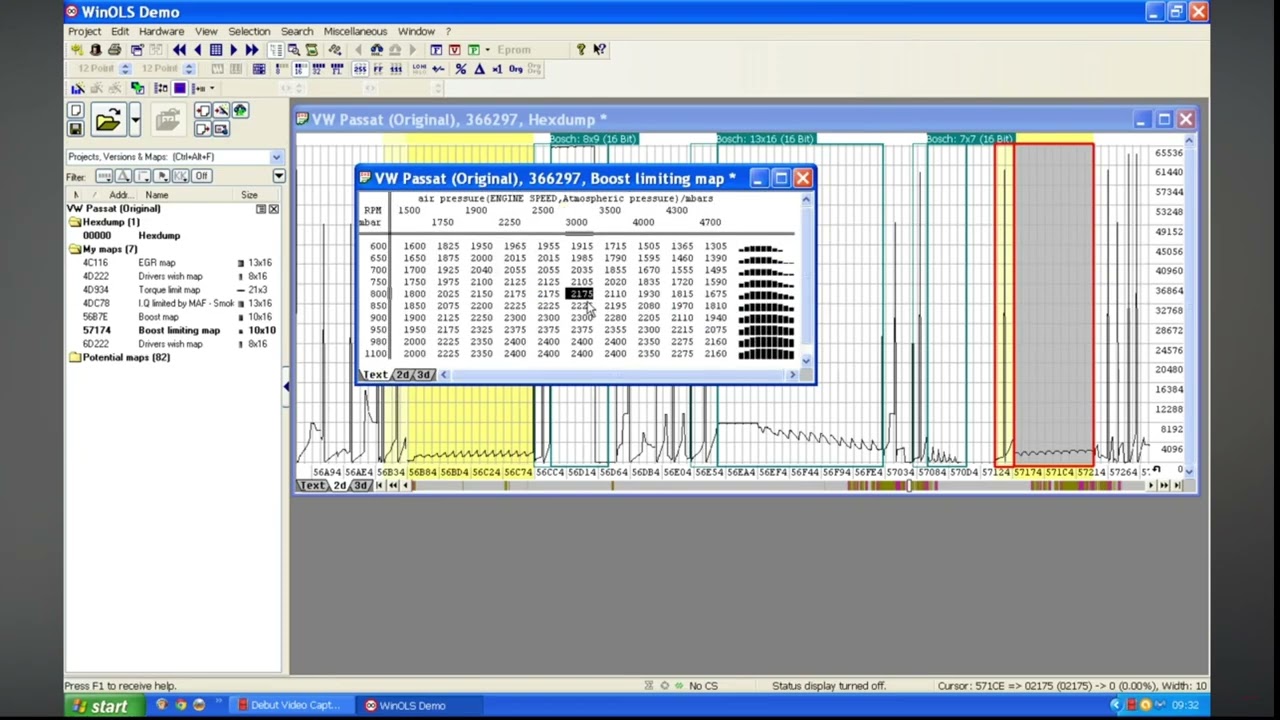Switch Hexdump window to the 3d tab
The width and height of the screenshot is (1280, 720).
click(361, 486)
